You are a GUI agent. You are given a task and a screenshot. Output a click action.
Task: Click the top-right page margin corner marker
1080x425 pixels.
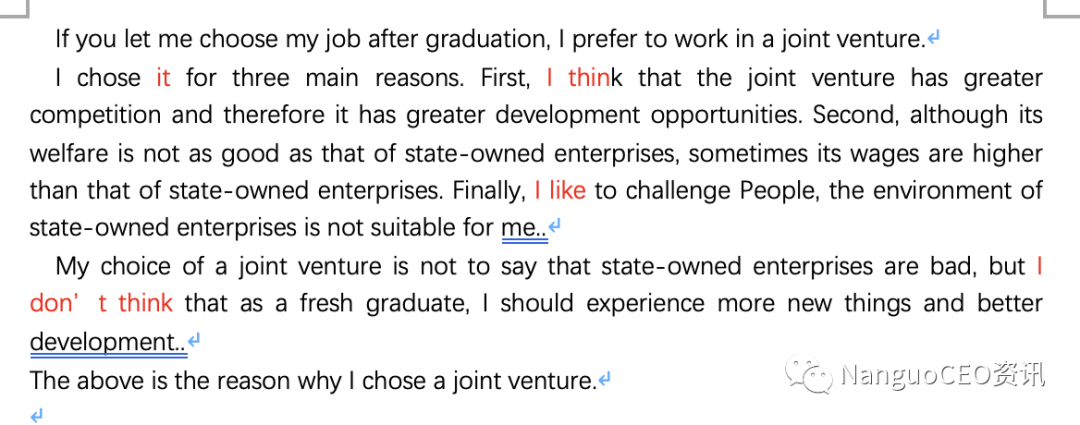click(1061, 8)
